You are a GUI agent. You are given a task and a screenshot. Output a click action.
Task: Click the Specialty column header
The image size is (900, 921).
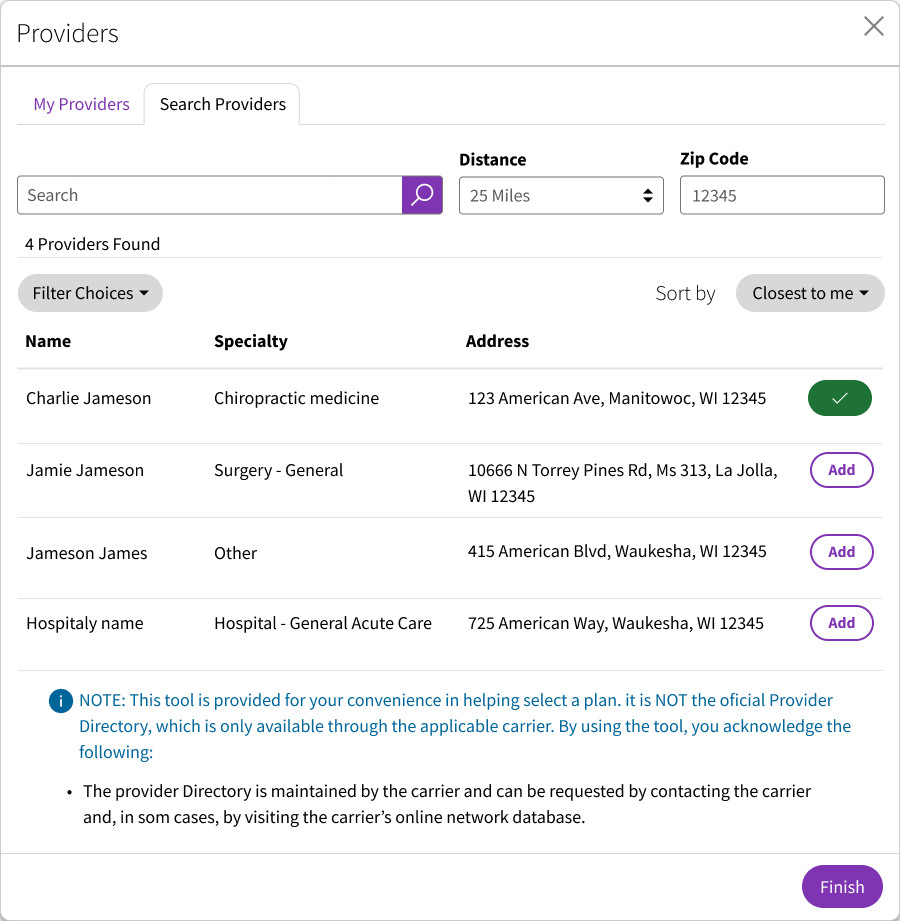[x=250, y=341]
